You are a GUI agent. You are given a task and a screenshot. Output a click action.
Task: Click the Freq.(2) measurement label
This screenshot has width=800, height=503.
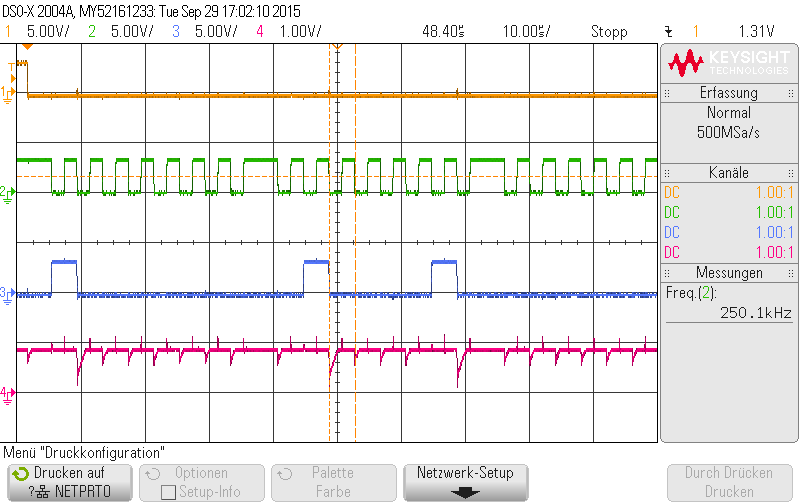(691, 293)
